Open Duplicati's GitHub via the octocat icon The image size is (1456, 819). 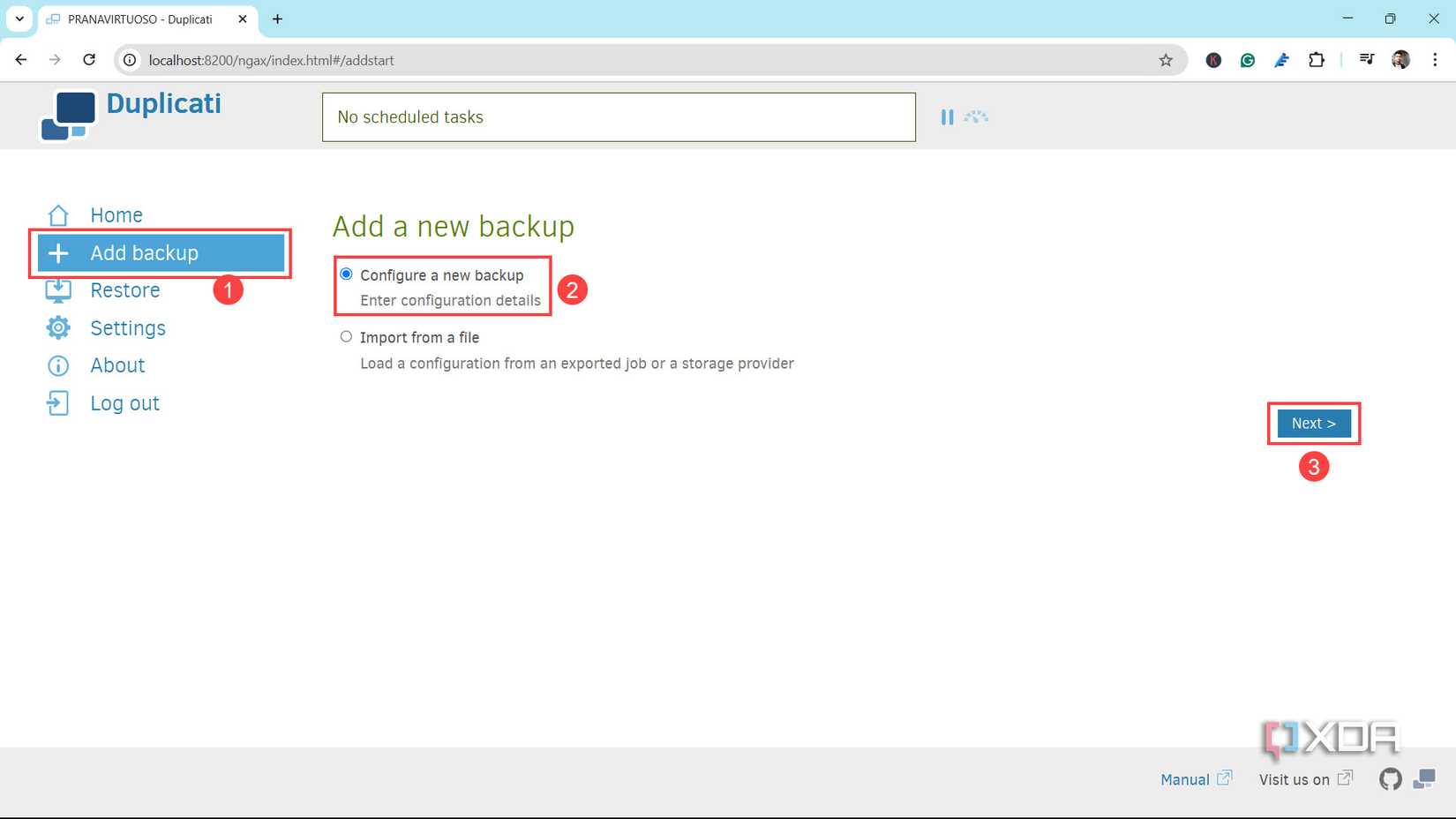click(x=1390, y=779)
